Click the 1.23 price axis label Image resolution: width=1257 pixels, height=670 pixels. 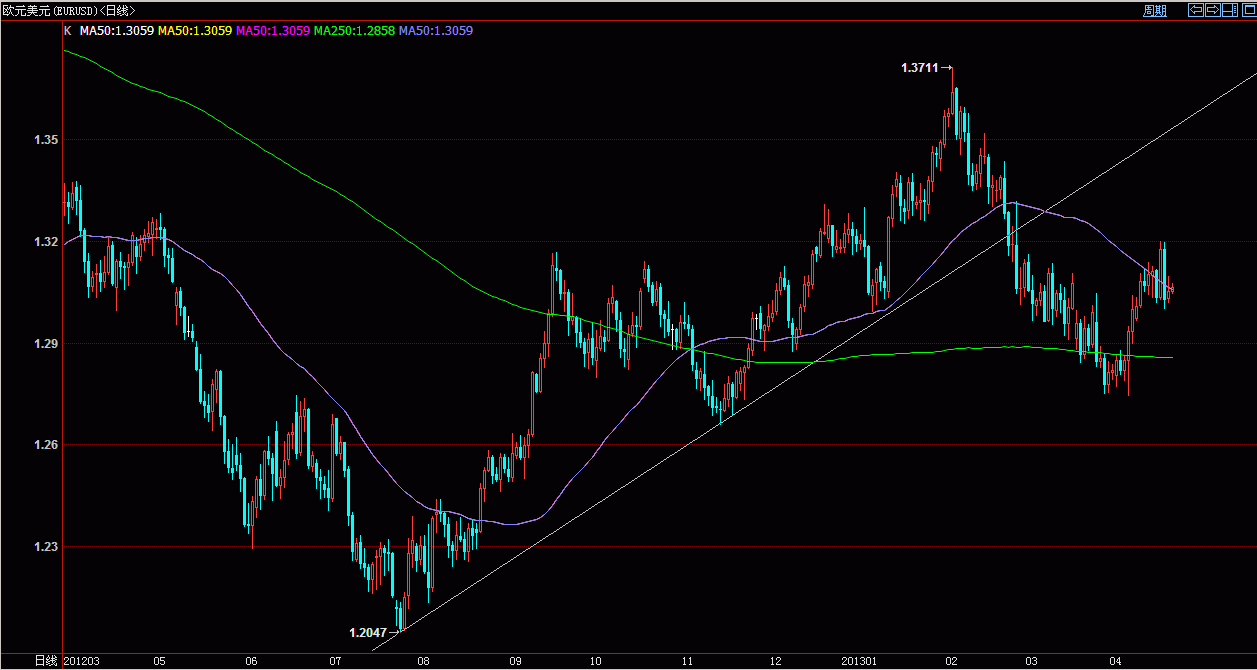[x=46, y=547]
